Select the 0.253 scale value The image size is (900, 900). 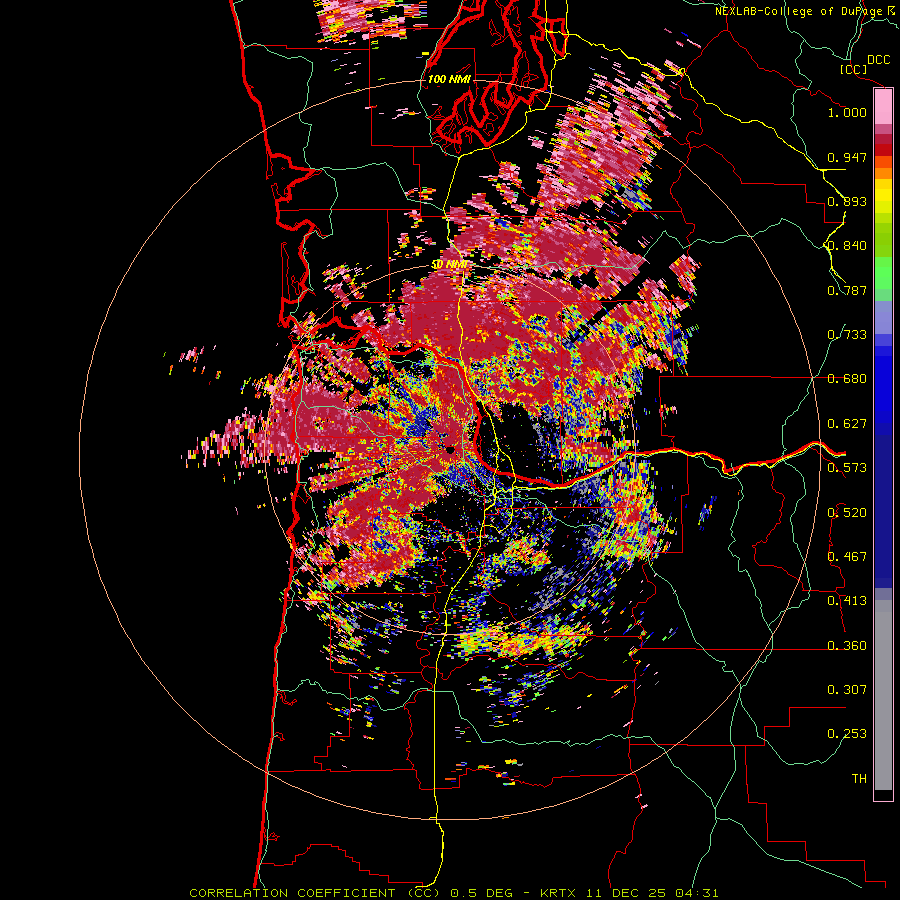coord(847,734)
